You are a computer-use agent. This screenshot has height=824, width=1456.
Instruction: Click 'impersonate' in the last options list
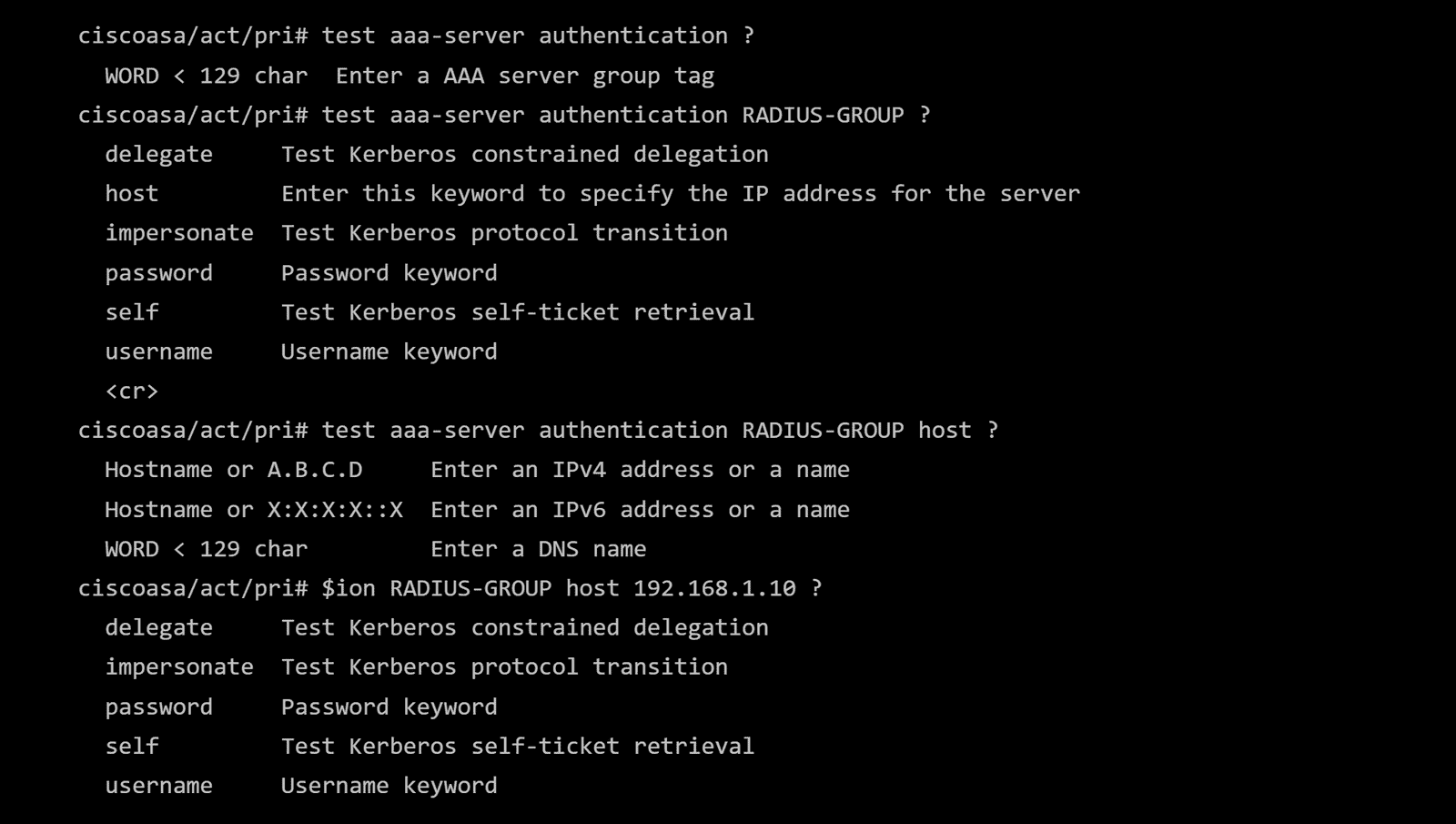(178, 667)
